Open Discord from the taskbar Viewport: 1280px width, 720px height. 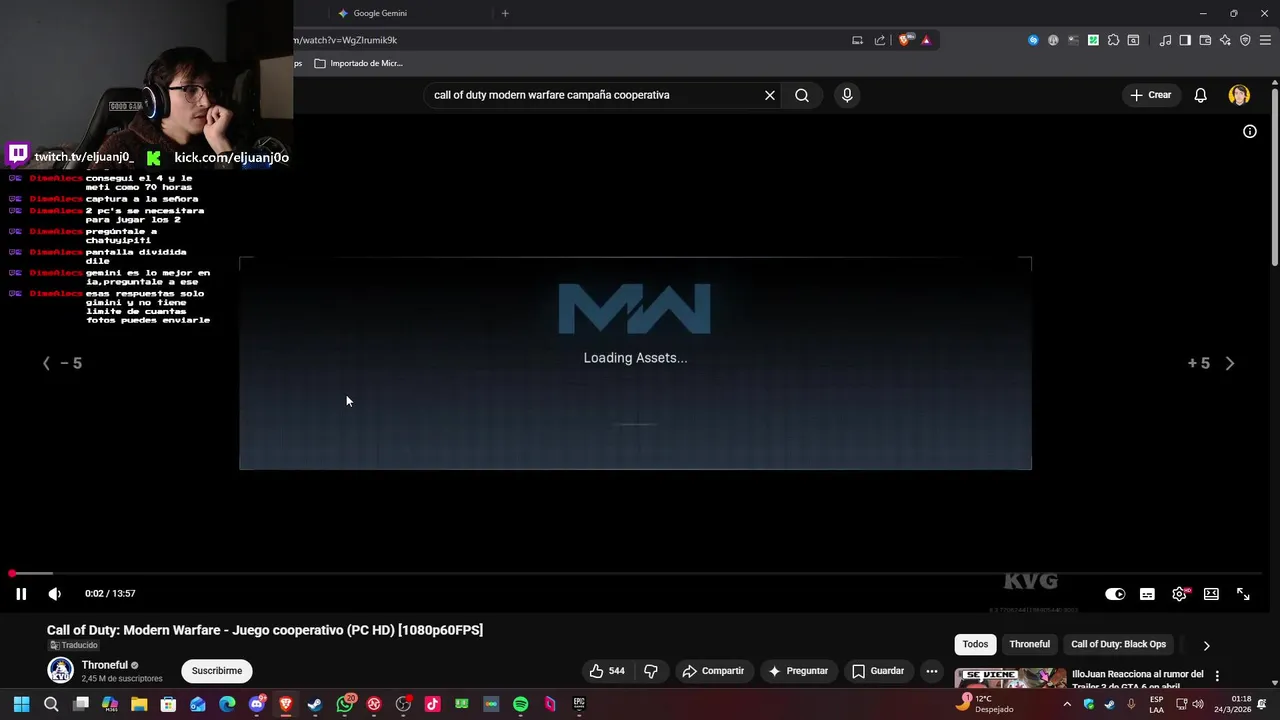256,704
